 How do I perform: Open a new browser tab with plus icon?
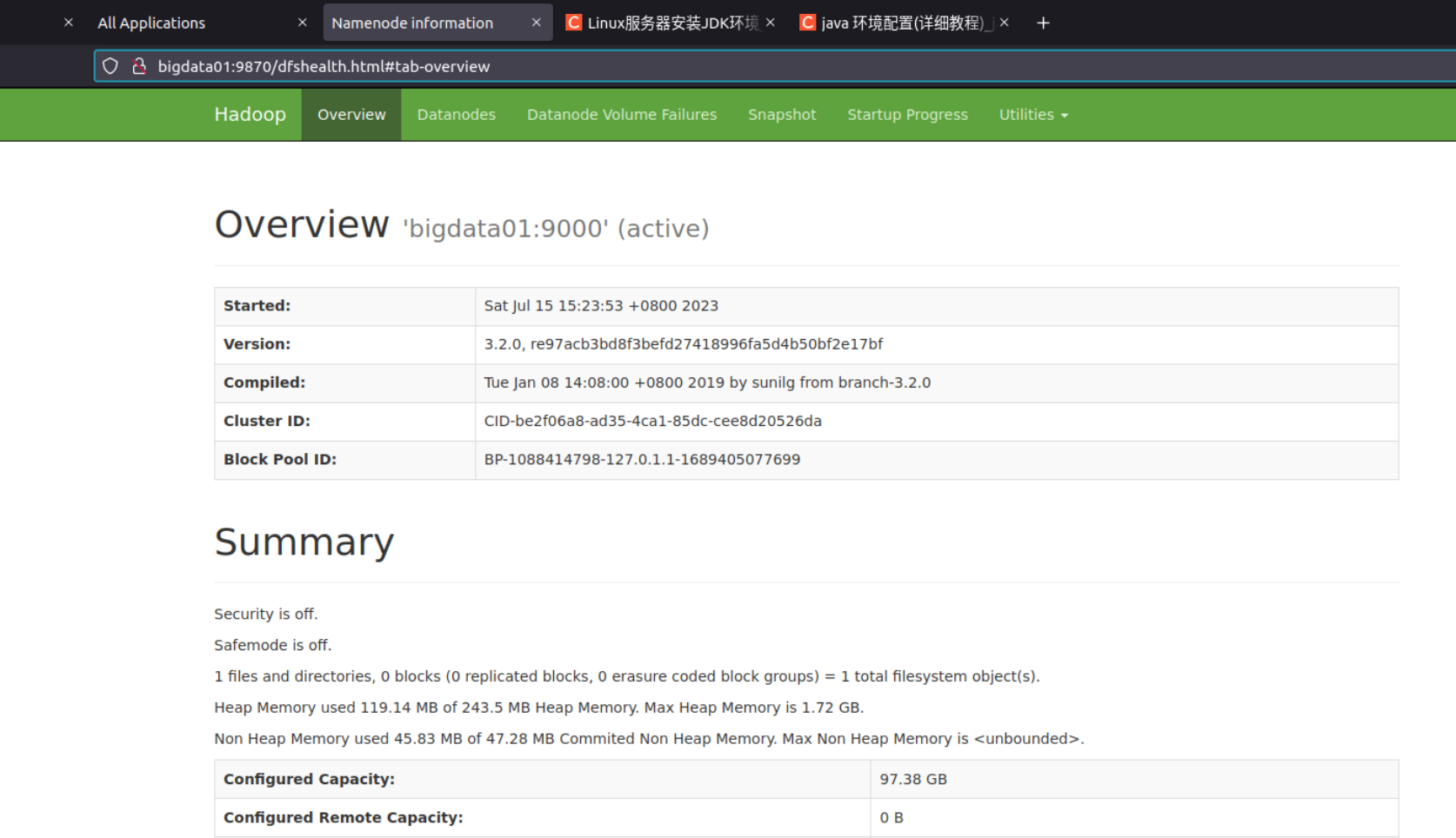pyautogui.click(x=1043, y=23)
